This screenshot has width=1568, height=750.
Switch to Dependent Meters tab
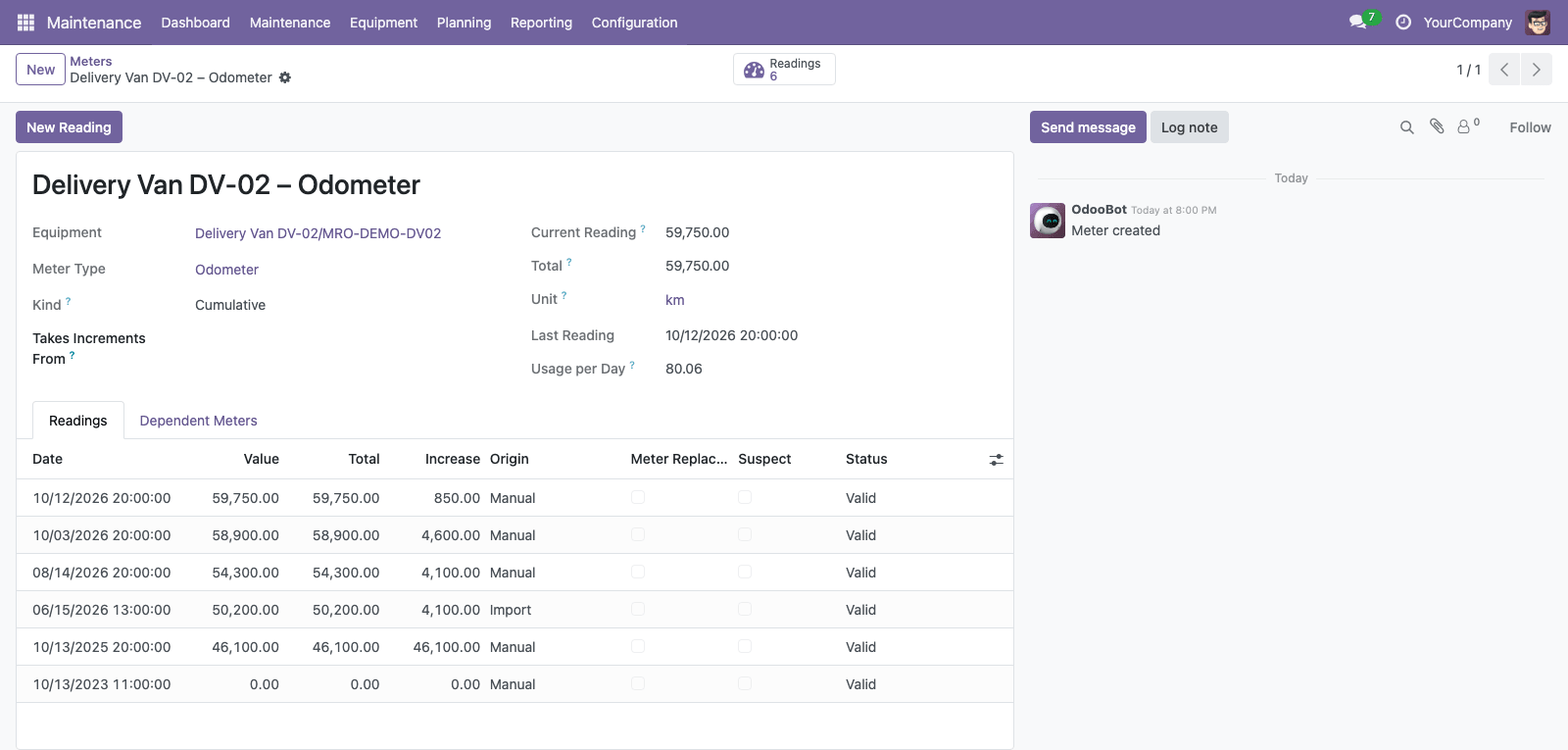[198, 421]
